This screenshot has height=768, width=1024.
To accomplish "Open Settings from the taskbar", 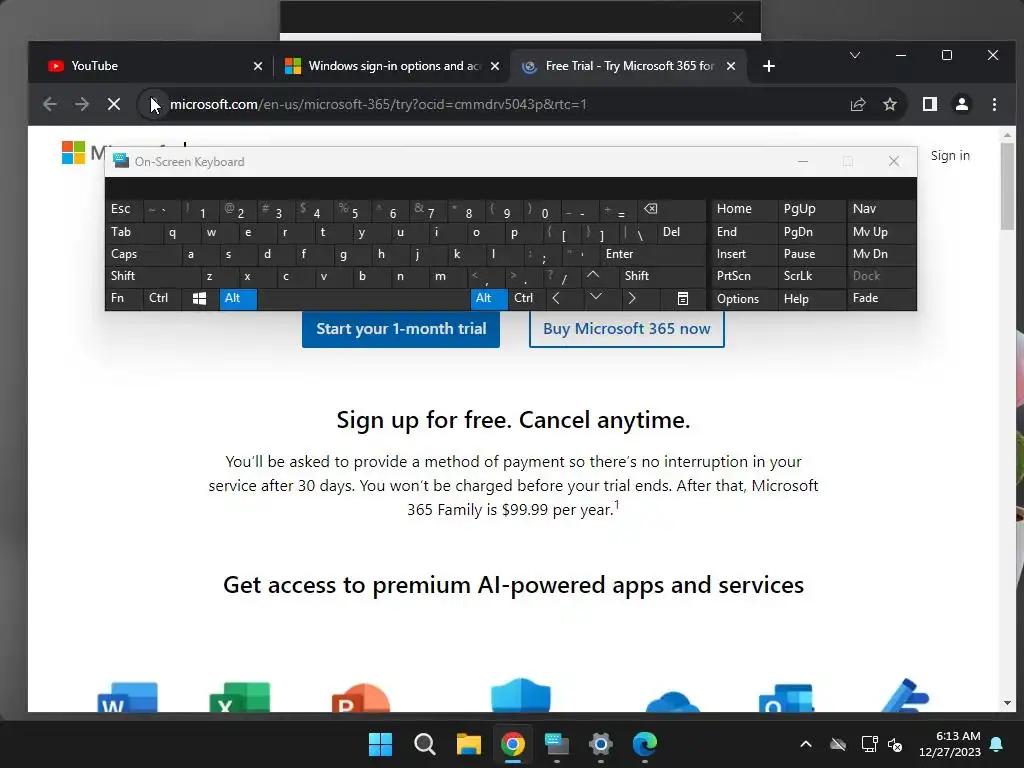I will click(x=600, y=744).
